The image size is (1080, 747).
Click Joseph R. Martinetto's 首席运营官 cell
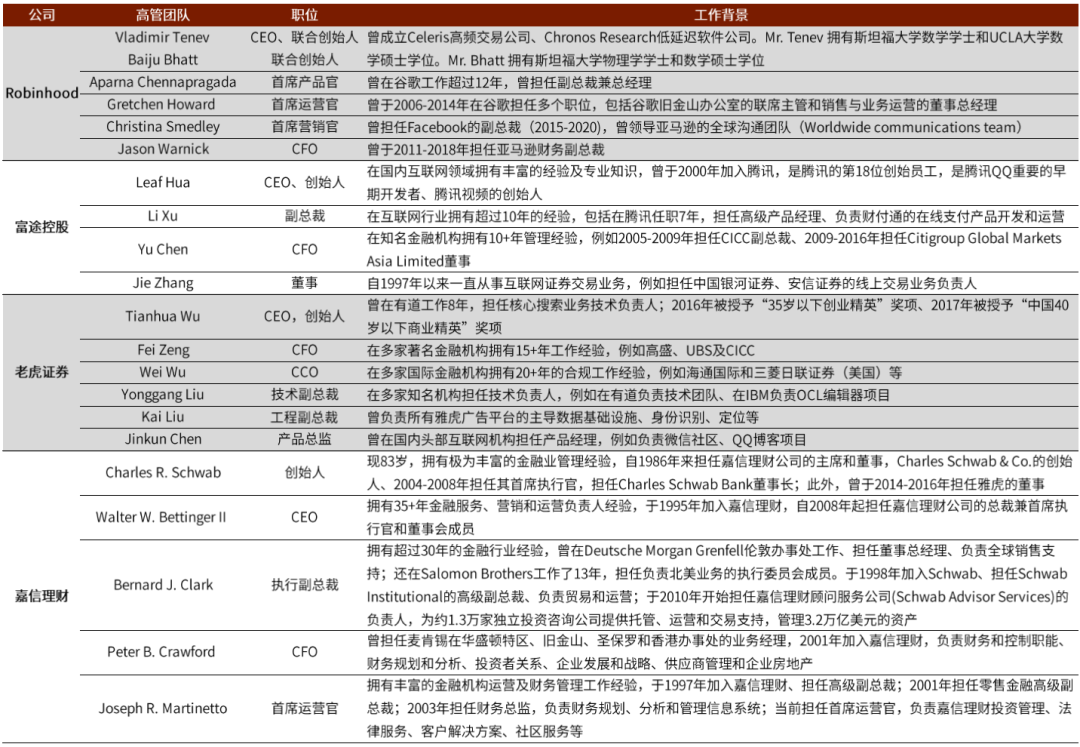(x=304, y=708)
